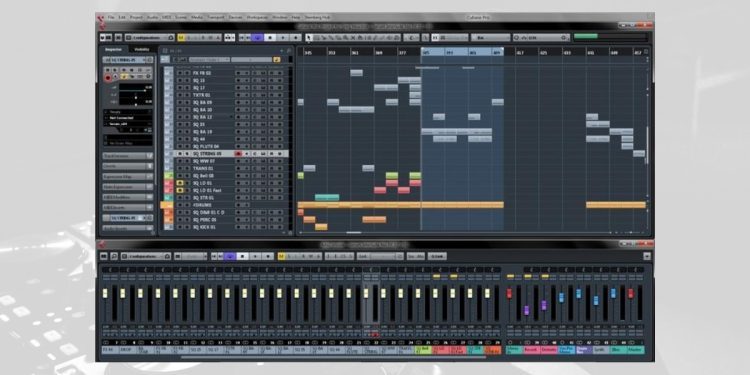Open the Configurations dropdown in project toolbar

150,37
